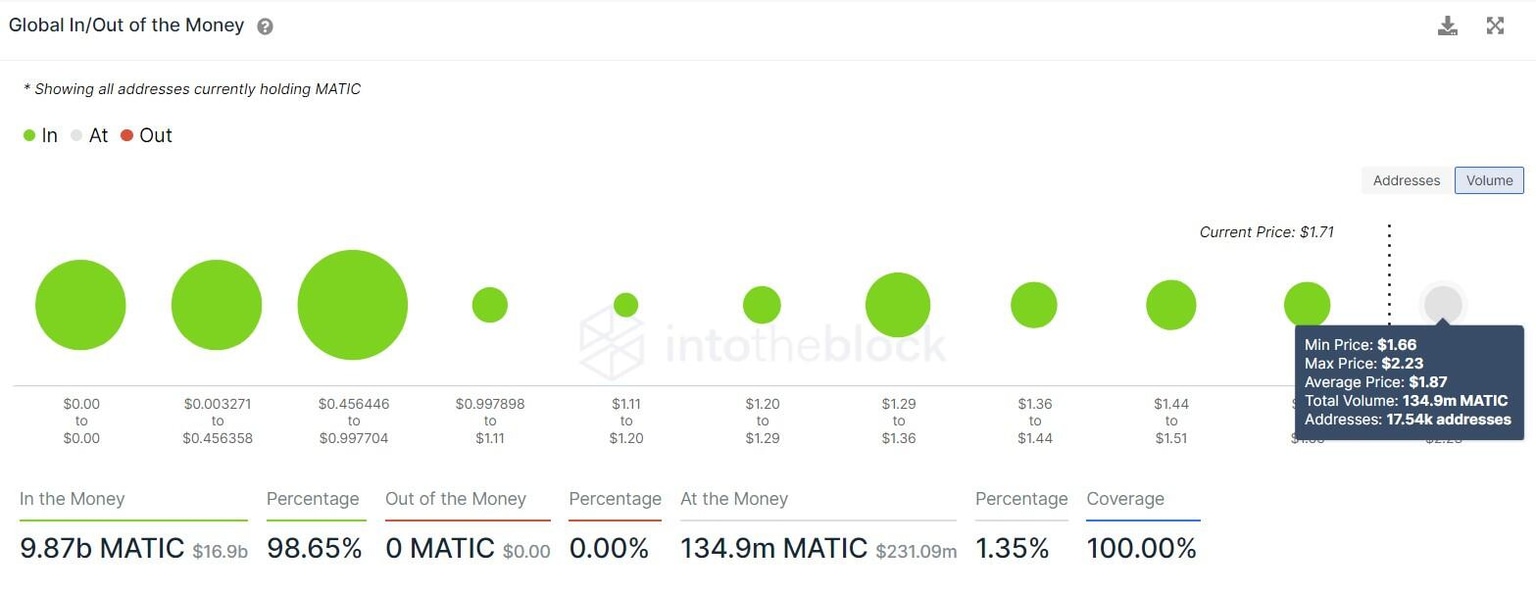The image size is (1536, 595).
Task: Click the red Out legend dot
Action: click(x=127, y=134)
